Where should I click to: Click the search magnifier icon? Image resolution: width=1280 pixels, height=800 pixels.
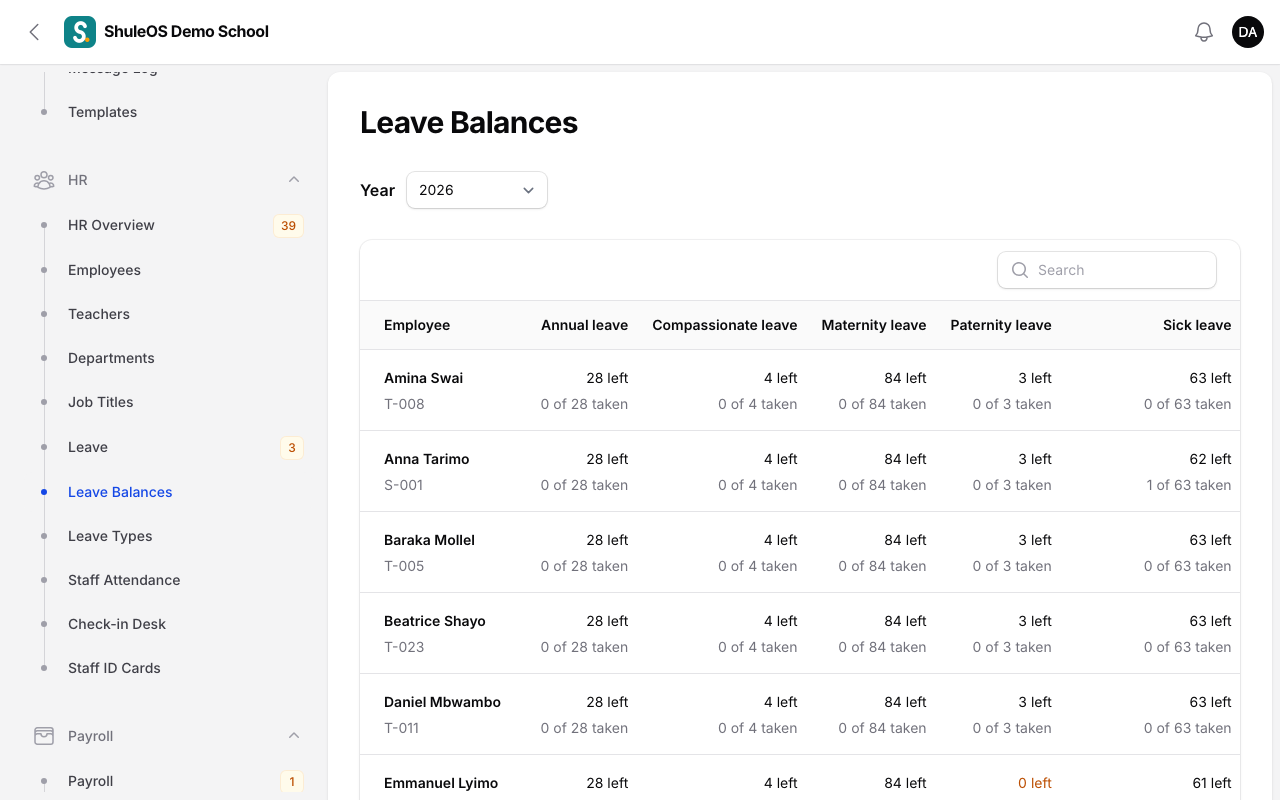point(1020,270)
